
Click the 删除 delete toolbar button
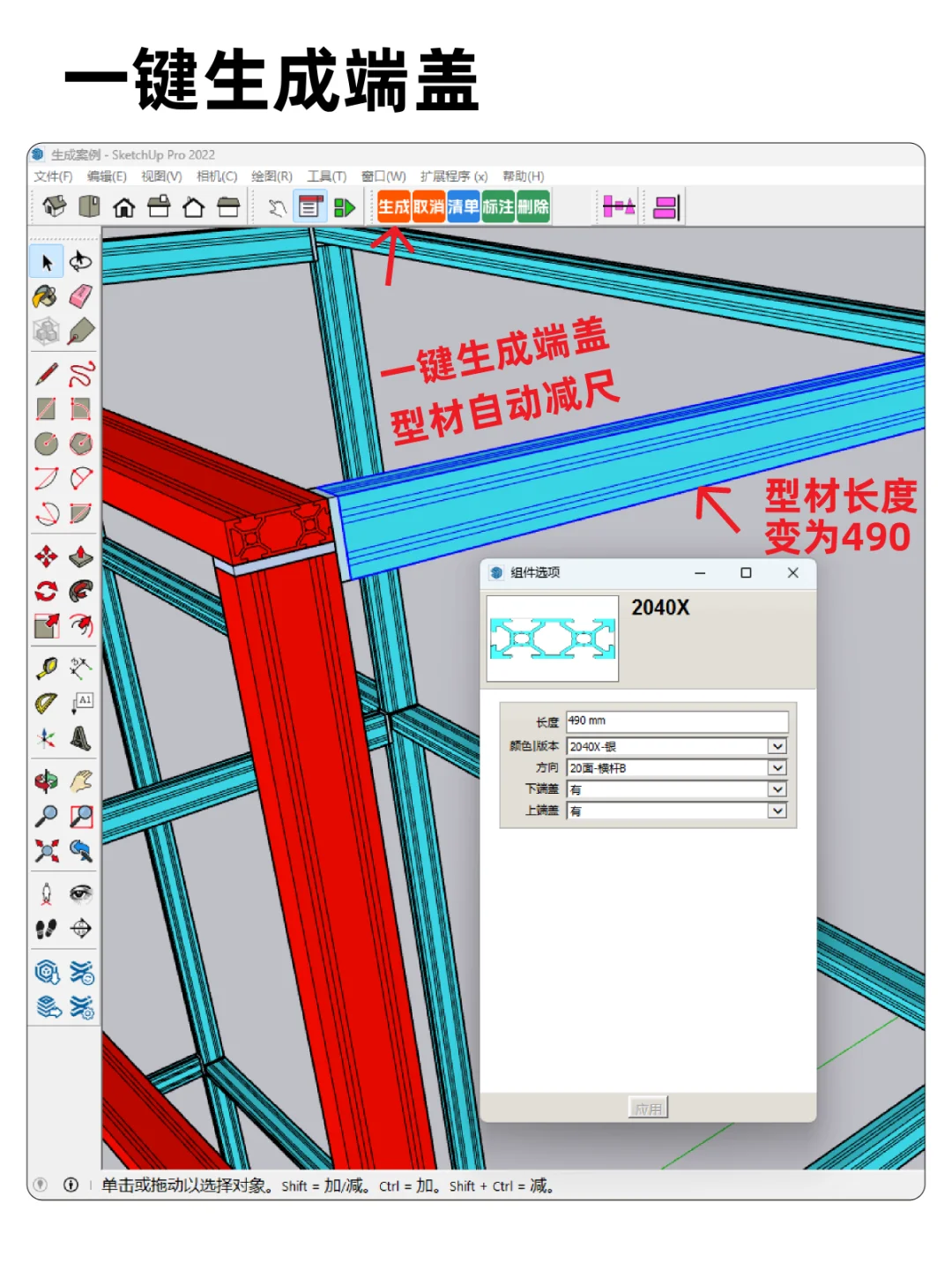tap(533, 206)
